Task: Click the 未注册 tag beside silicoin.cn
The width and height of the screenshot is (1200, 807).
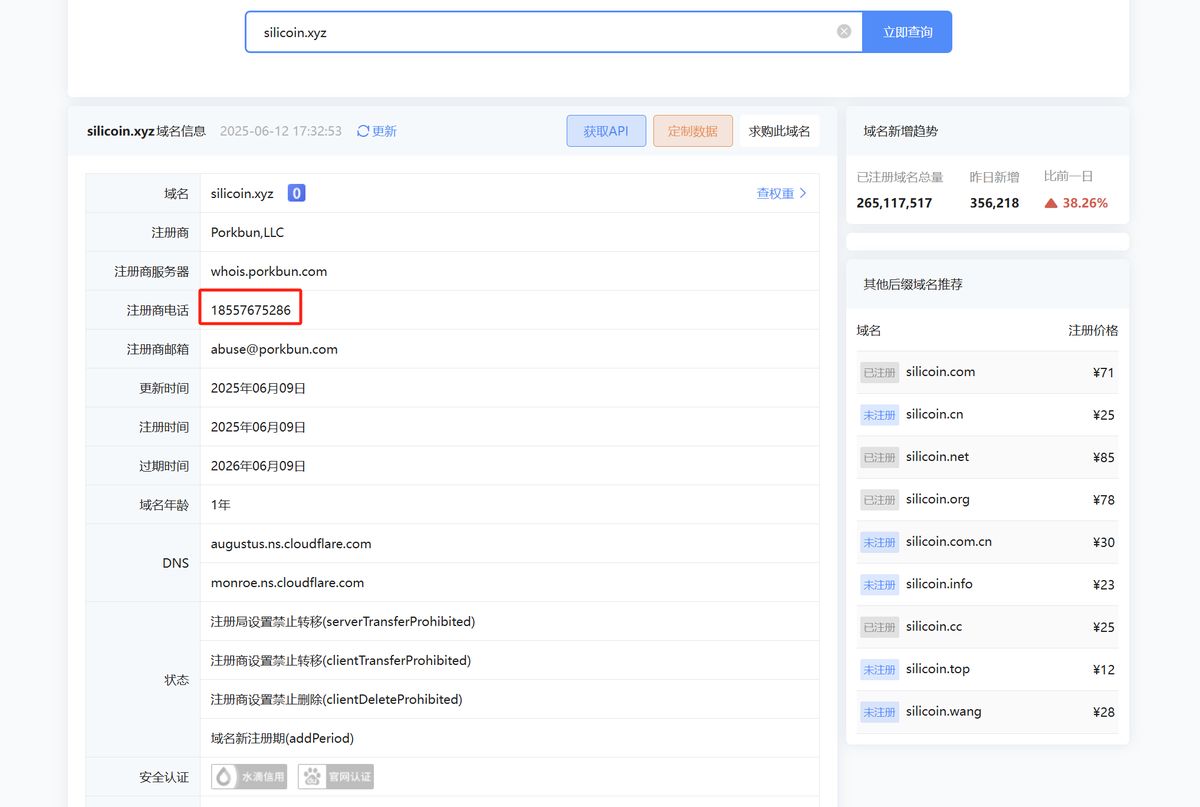Action: (x=879, y=415)
